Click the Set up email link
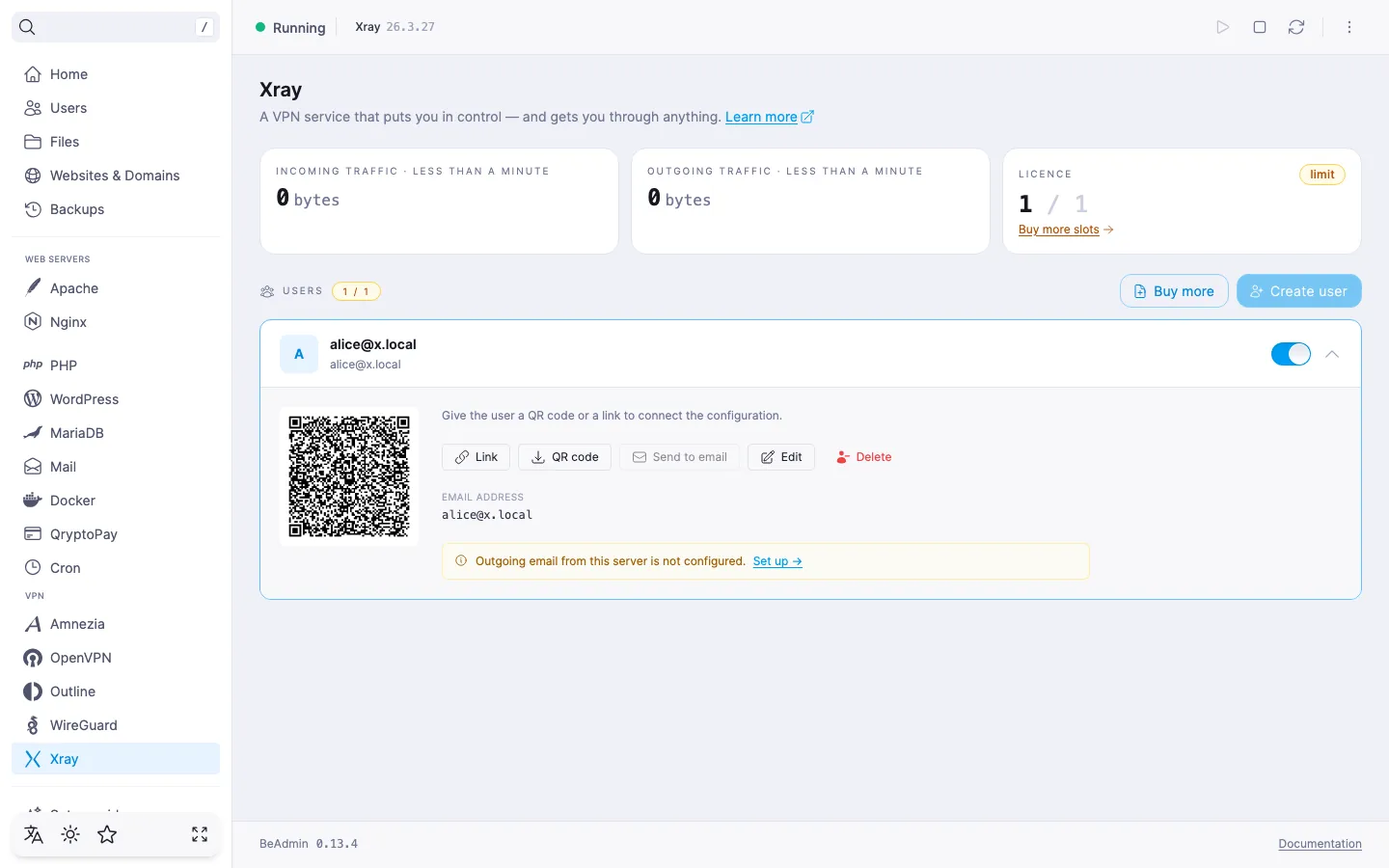The width and height of the screenshot is (1389, 868). (x=777, y=561)
